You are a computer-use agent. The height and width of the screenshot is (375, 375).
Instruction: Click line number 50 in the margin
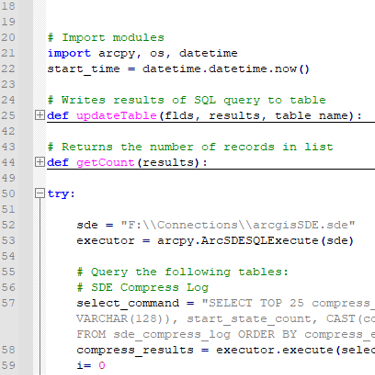(8, 193)
